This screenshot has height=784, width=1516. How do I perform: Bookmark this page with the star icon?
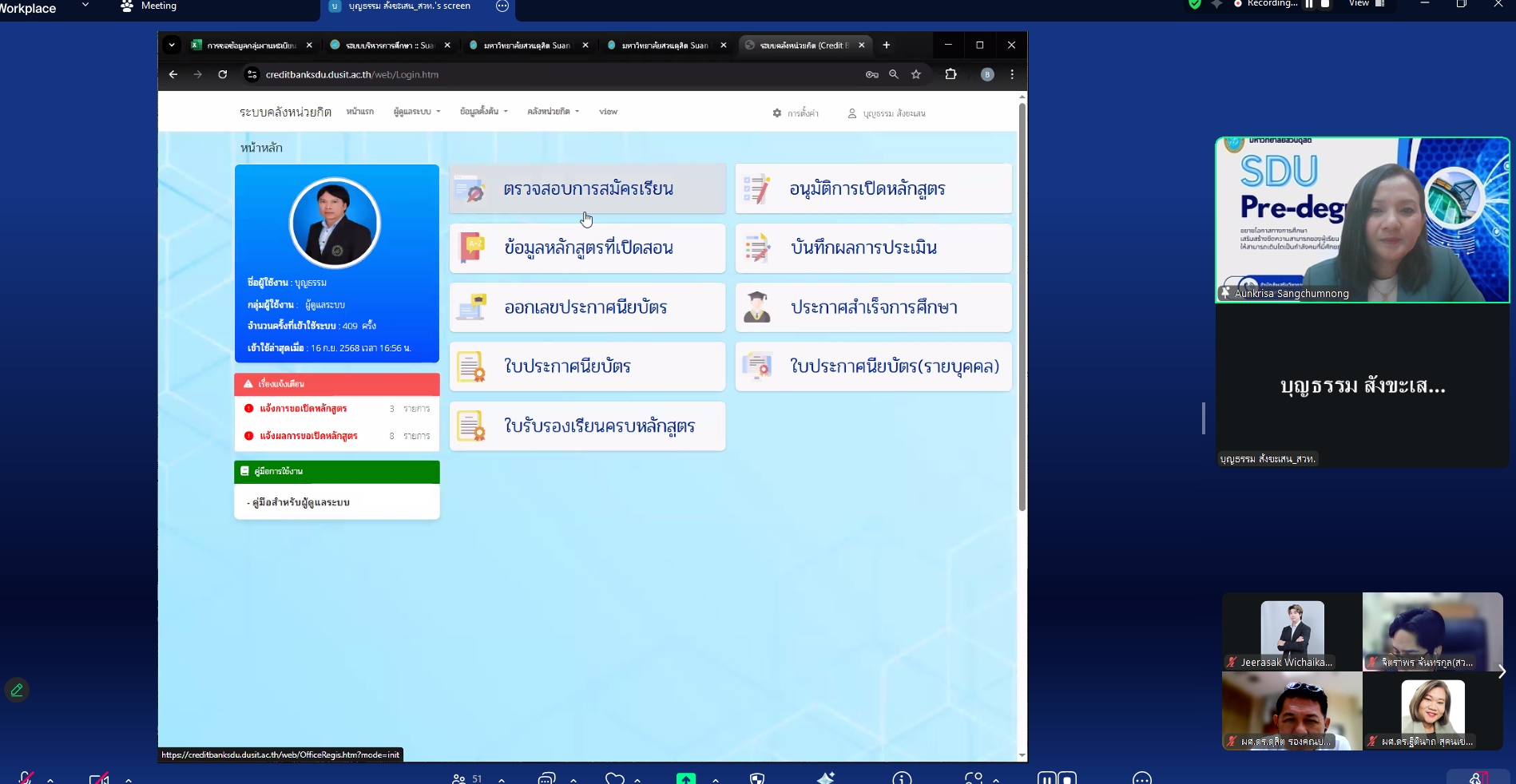pyautogui.click(x=916, y=74)
